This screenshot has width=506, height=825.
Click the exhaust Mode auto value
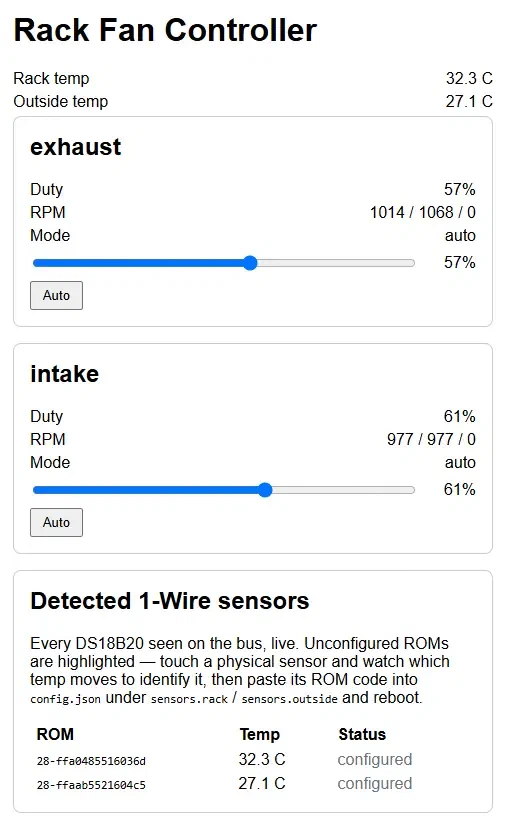[460, 235]
